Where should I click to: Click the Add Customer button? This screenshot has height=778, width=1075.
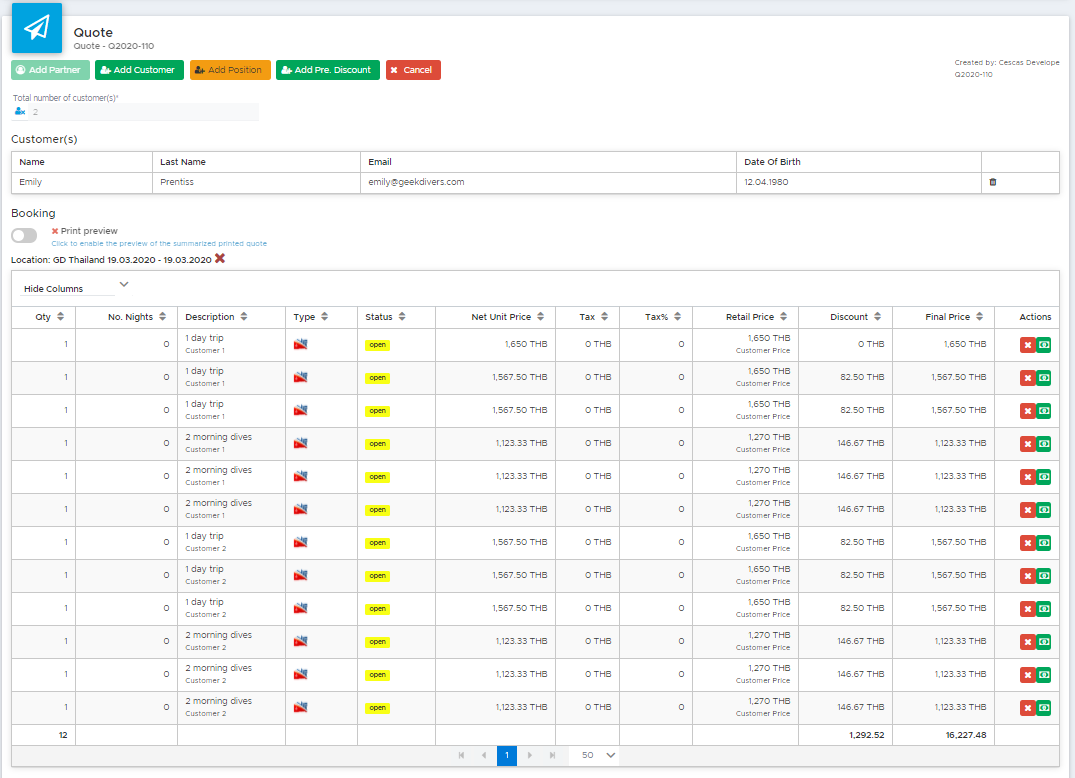click(x=139, y=70)
